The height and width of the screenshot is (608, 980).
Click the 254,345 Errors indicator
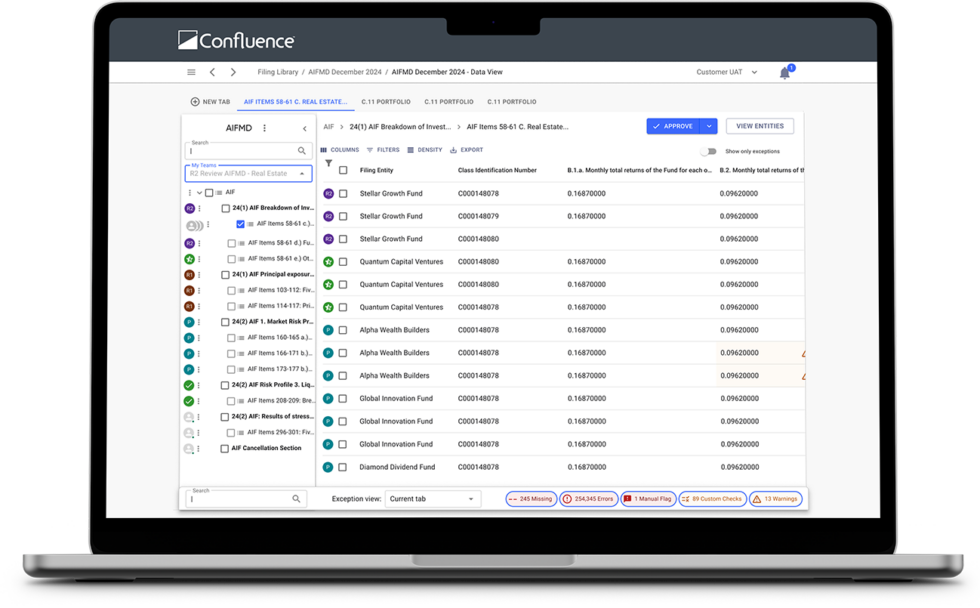click(x=588, y=498)
